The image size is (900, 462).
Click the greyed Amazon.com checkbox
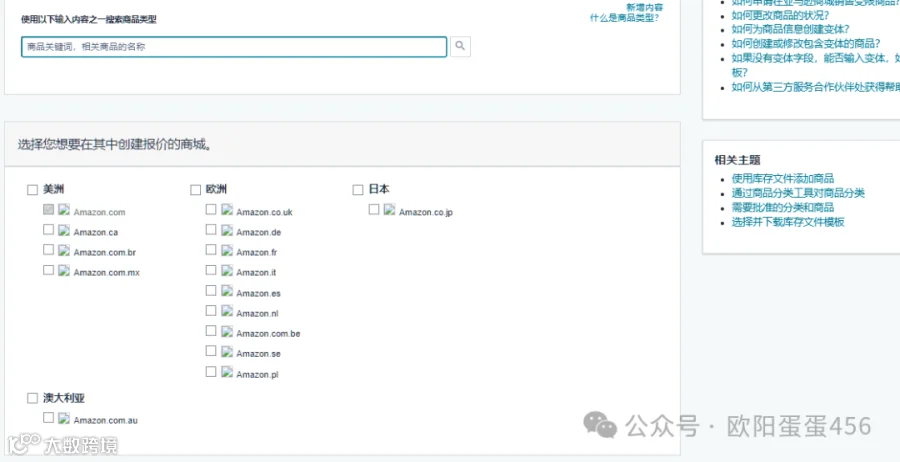coord(48,209)
